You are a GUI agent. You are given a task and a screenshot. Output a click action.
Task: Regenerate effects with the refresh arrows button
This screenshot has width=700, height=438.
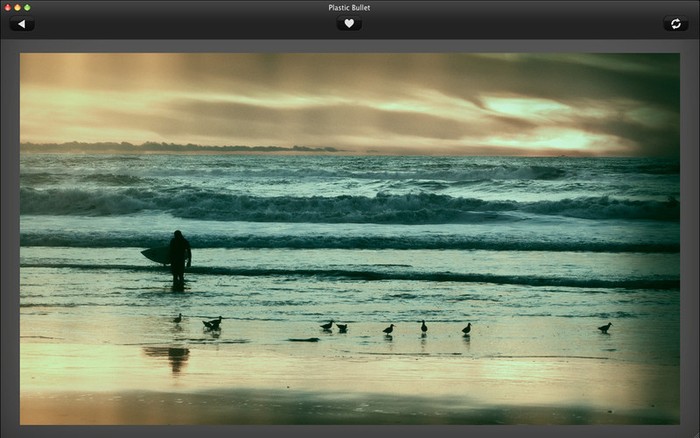[676, 24]
